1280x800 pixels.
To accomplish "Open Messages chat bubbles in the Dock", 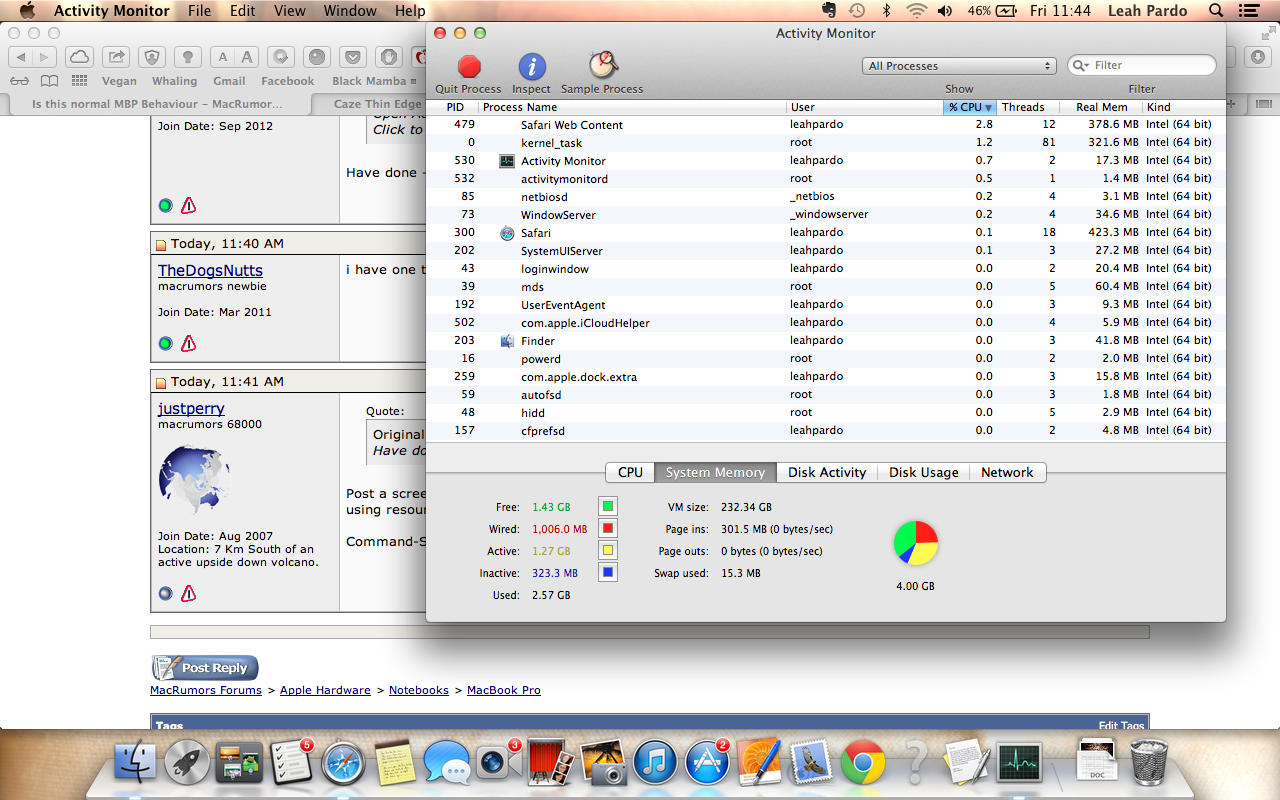I will [447, 764].
